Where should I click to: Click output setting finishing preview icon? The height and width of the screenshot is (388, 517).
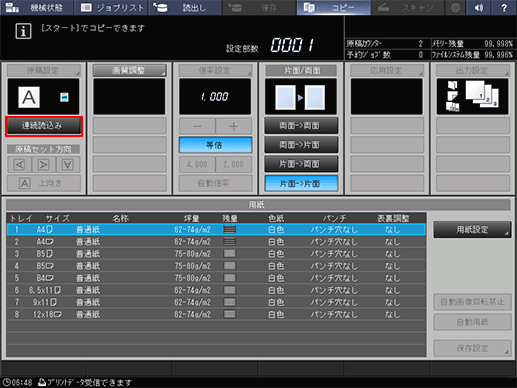(x=472, y=96)
